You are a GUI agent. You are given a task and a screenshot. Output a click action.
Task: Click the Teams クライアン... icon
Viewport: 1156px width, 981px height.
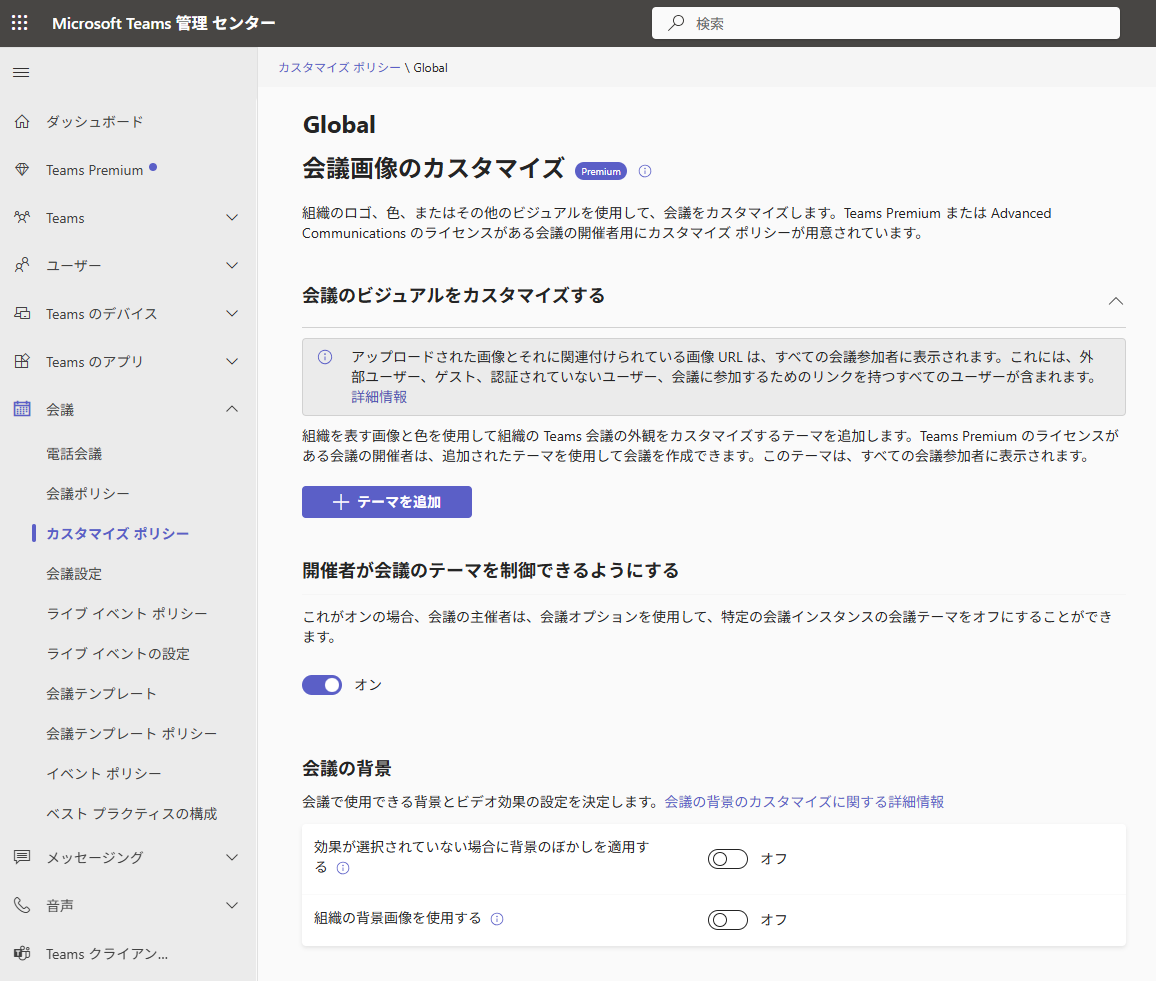[x=22, y=953]
